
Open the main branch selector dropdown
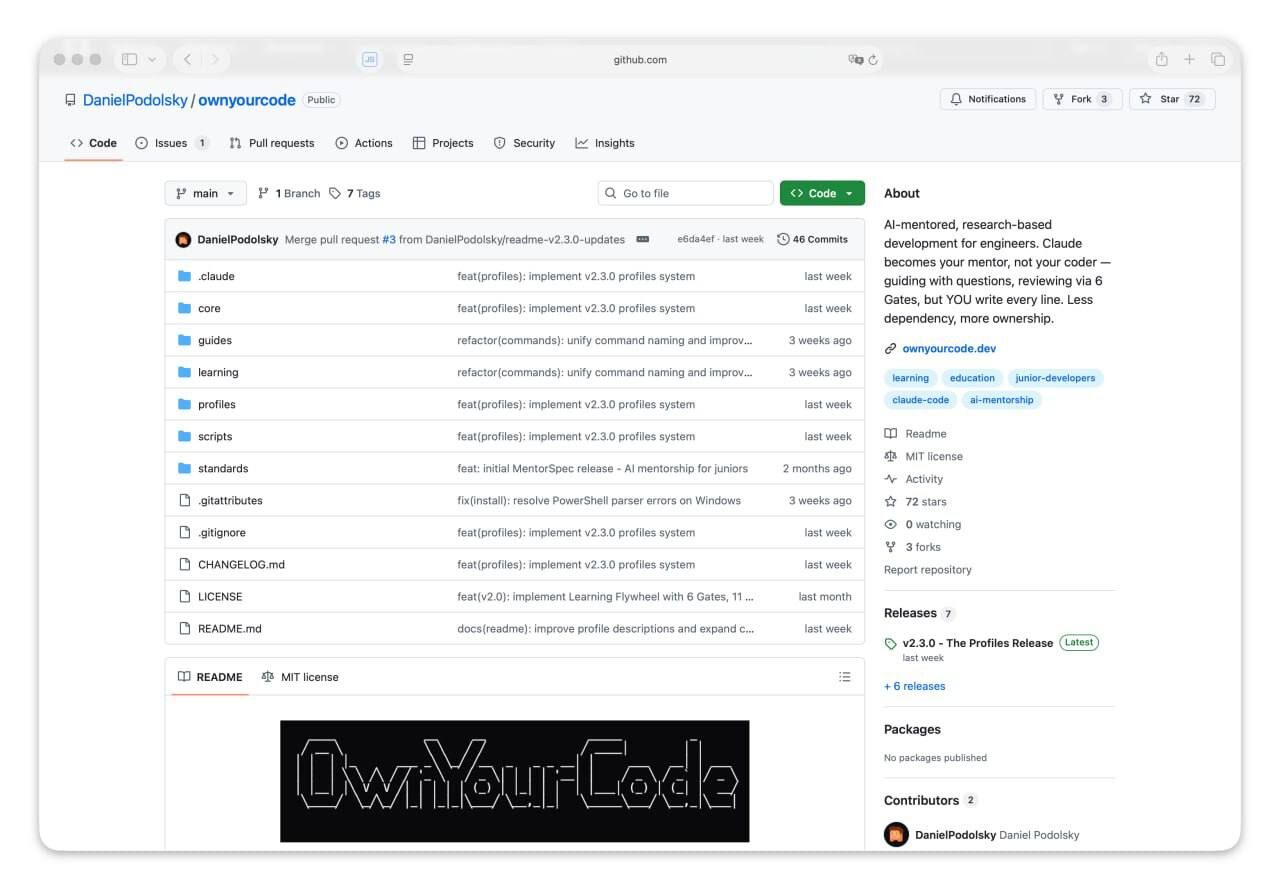click(x=205, y=193)
